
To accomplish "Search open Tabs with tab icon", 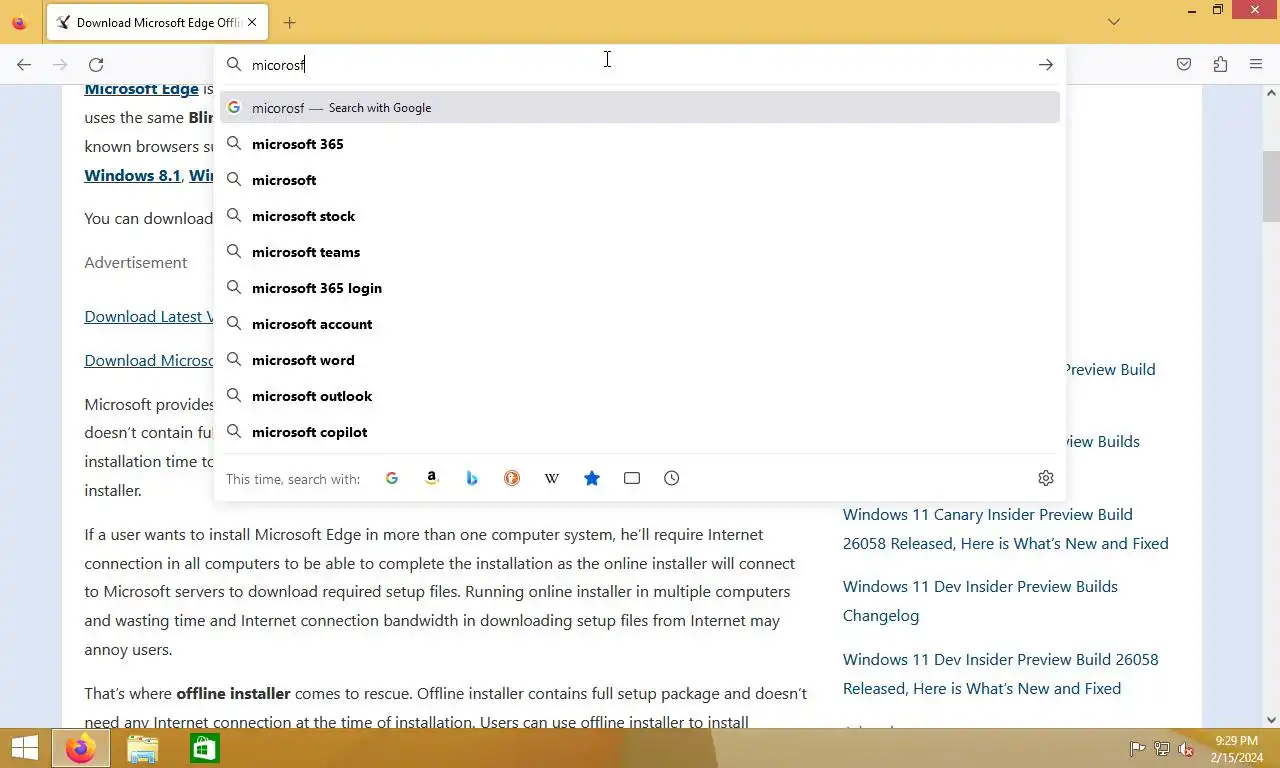I will [632, 478].
